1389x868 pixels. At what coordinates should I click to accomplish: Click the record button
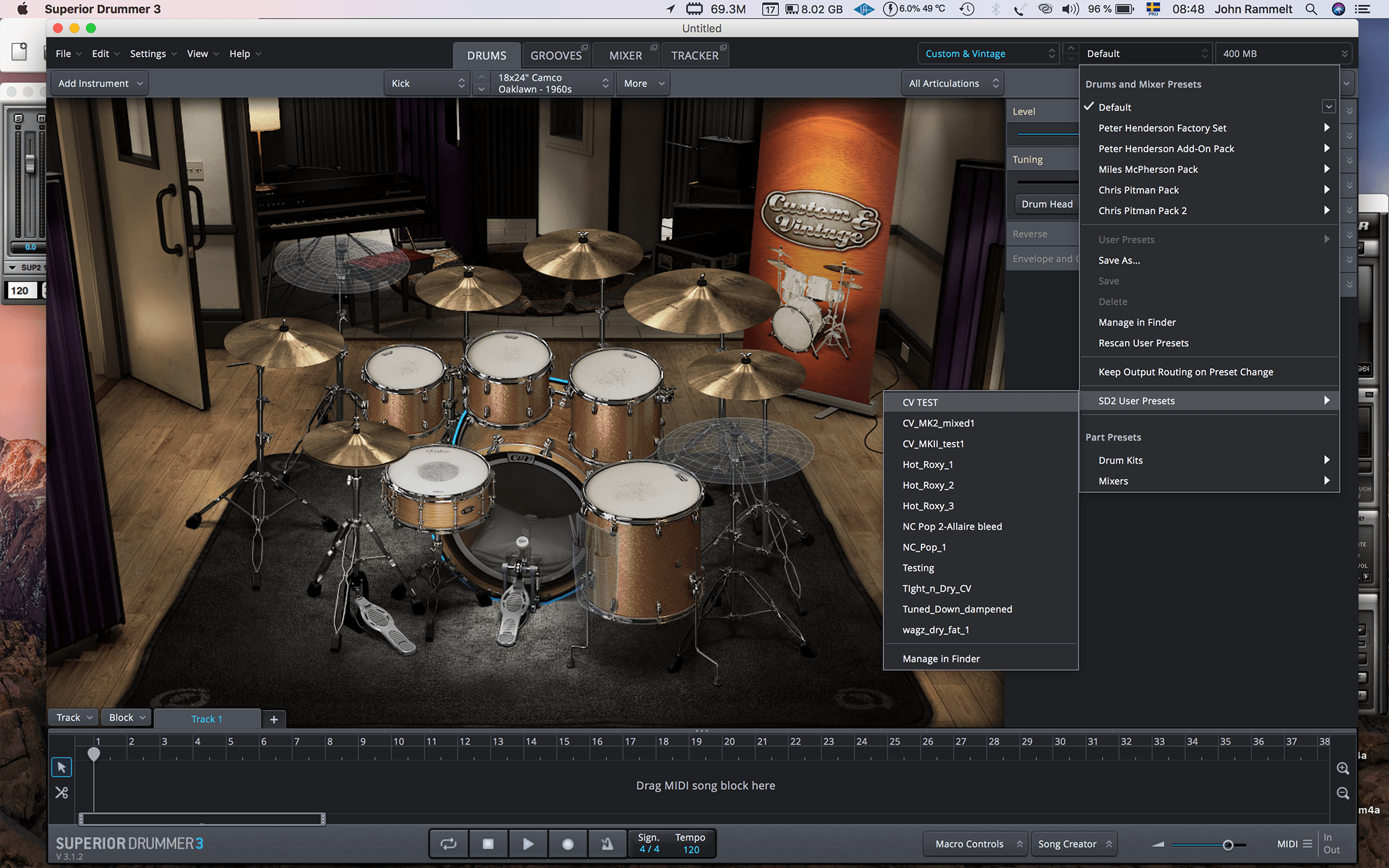point(567,844)
